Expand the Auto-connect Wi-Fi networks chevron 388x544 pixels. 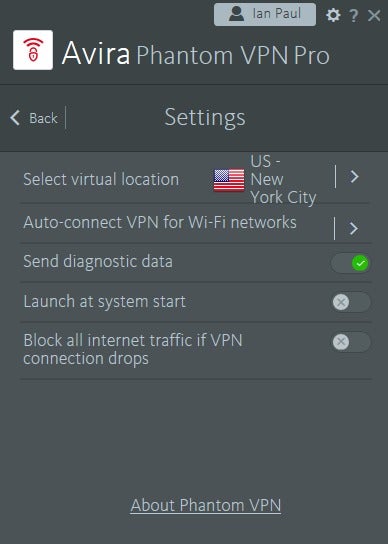click(354, 228)
